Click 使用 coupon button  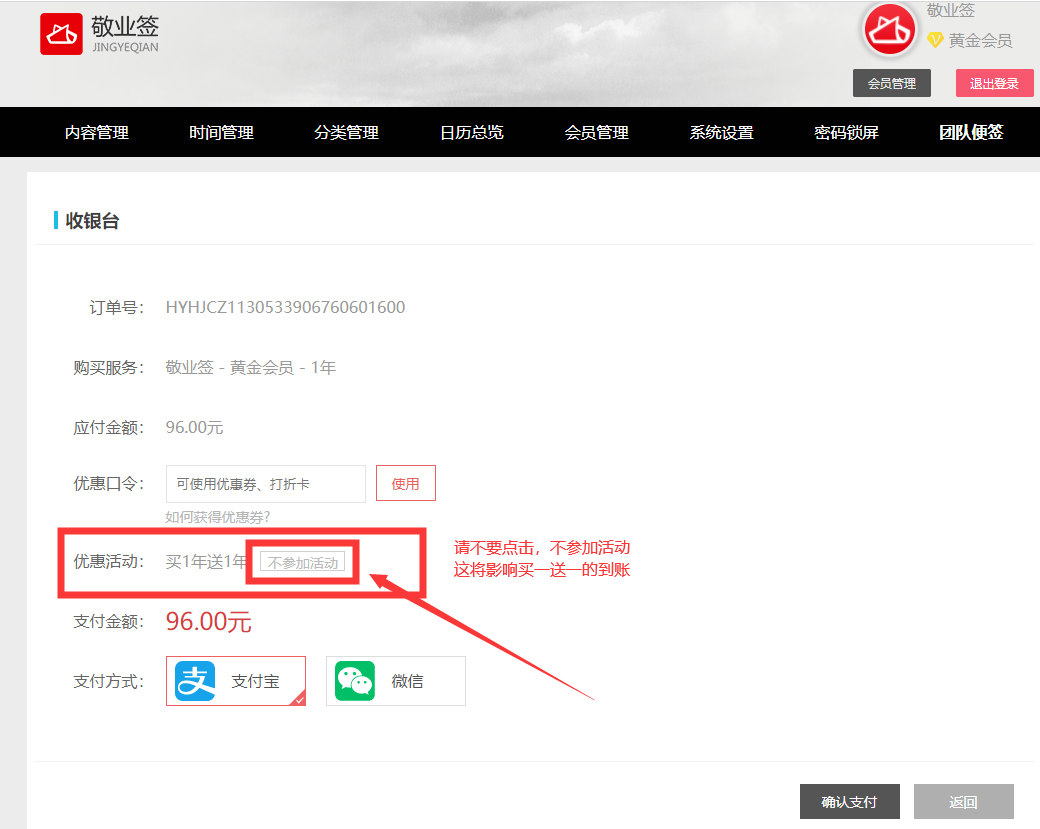(405, 483)
